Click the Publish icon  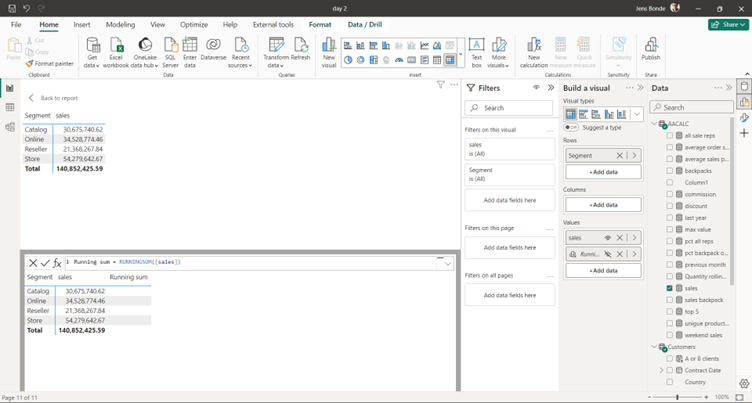click(651, 46)
